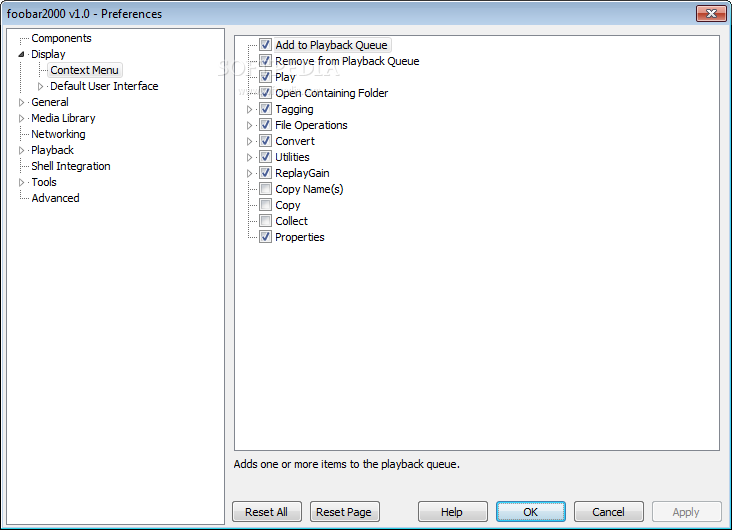Viewport: 732px width, 530px height.
Task: Expand the General tree node
Action: [x=21, y=102]
